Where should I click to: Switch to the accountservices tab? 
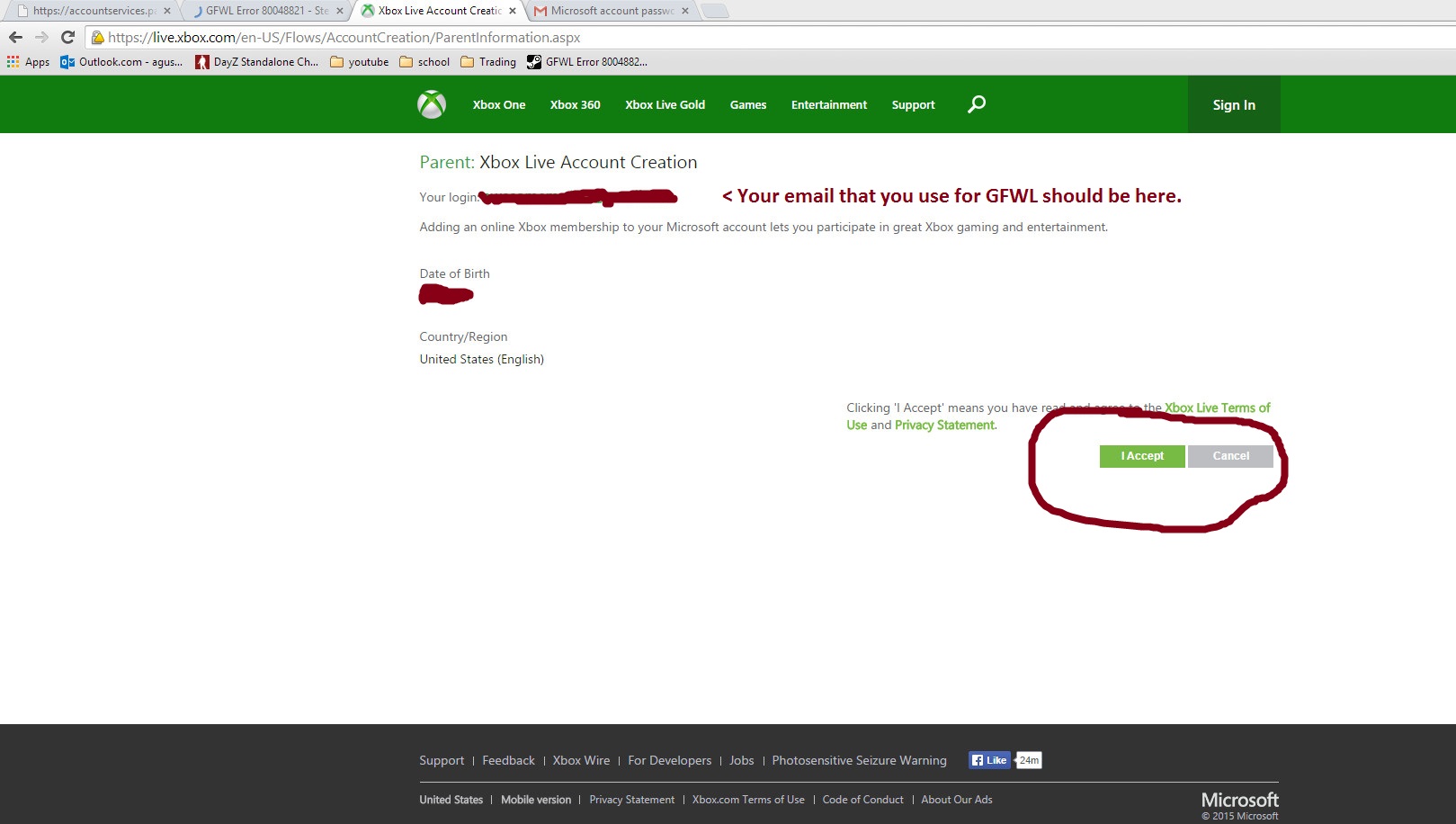pyautogui.click(x=94, y=11)
